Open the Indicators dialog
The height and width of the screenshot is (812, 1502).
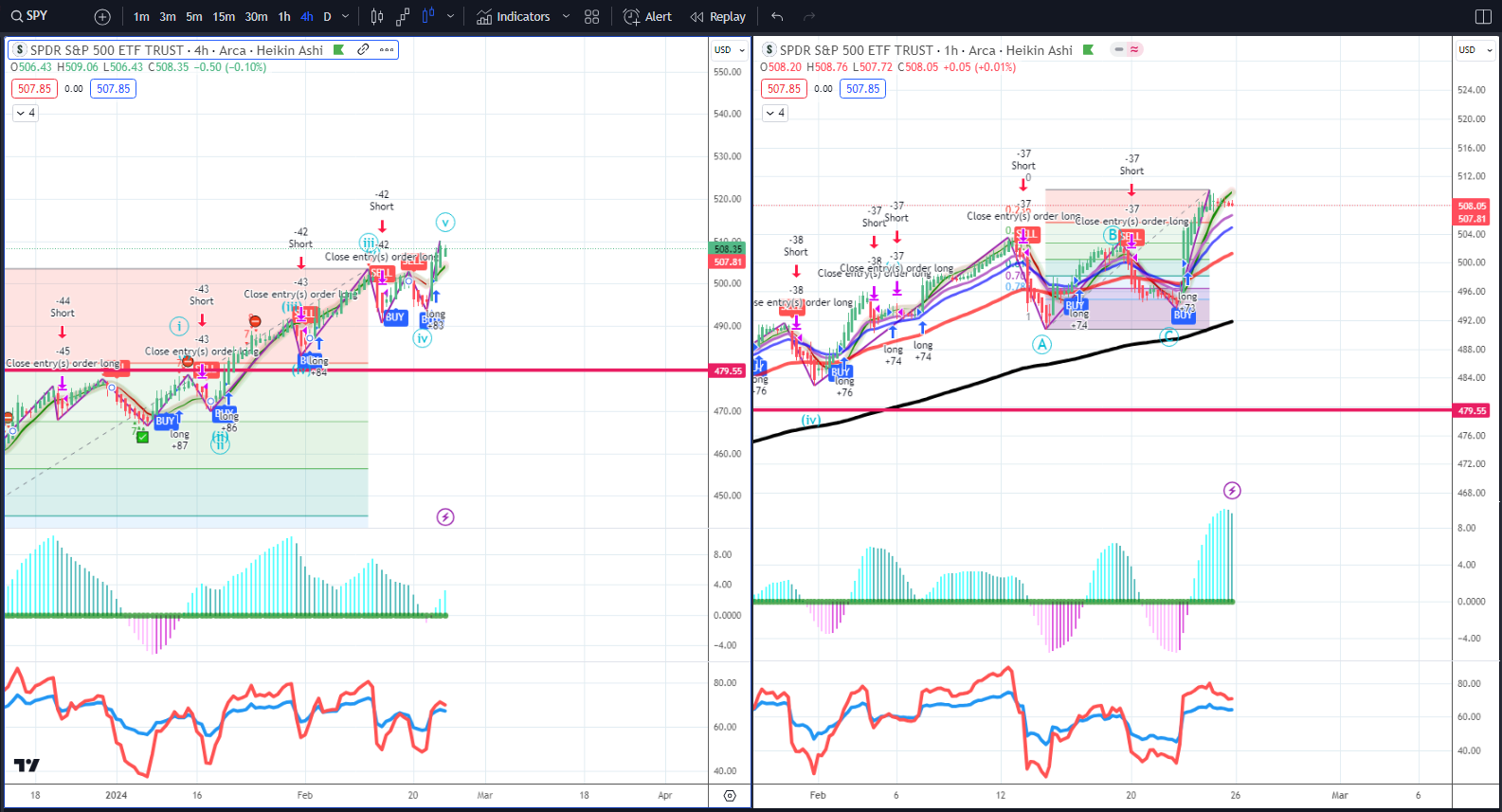(513, 17)
